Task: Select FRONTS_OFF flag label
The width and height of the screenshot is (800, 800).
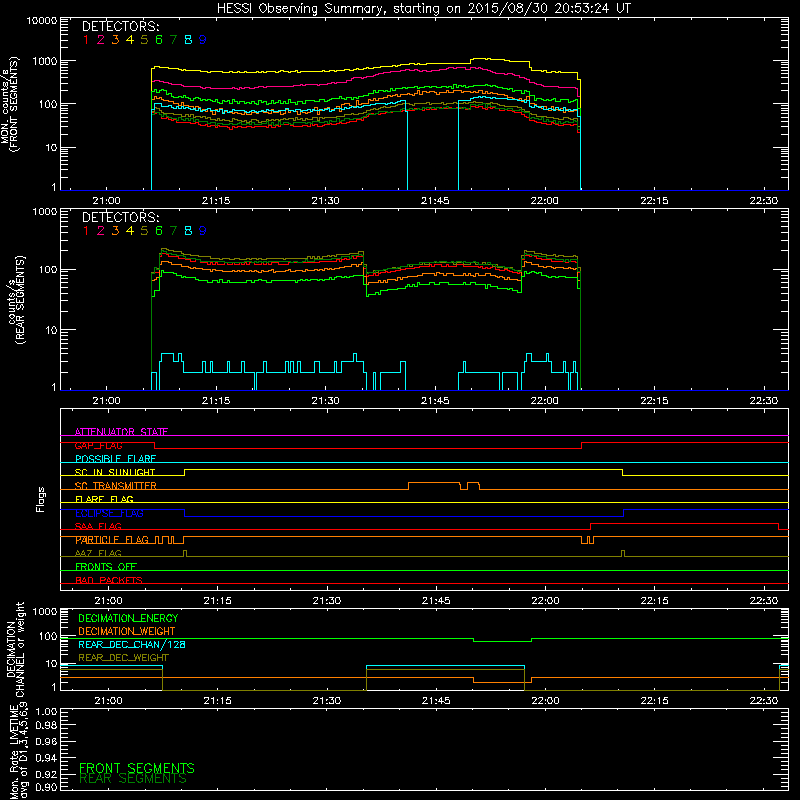Action: tap(106, 566)
